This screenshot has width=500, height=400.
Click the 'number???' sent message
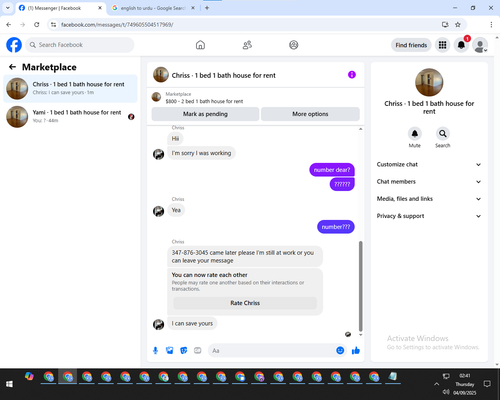[x=336, y=227]
